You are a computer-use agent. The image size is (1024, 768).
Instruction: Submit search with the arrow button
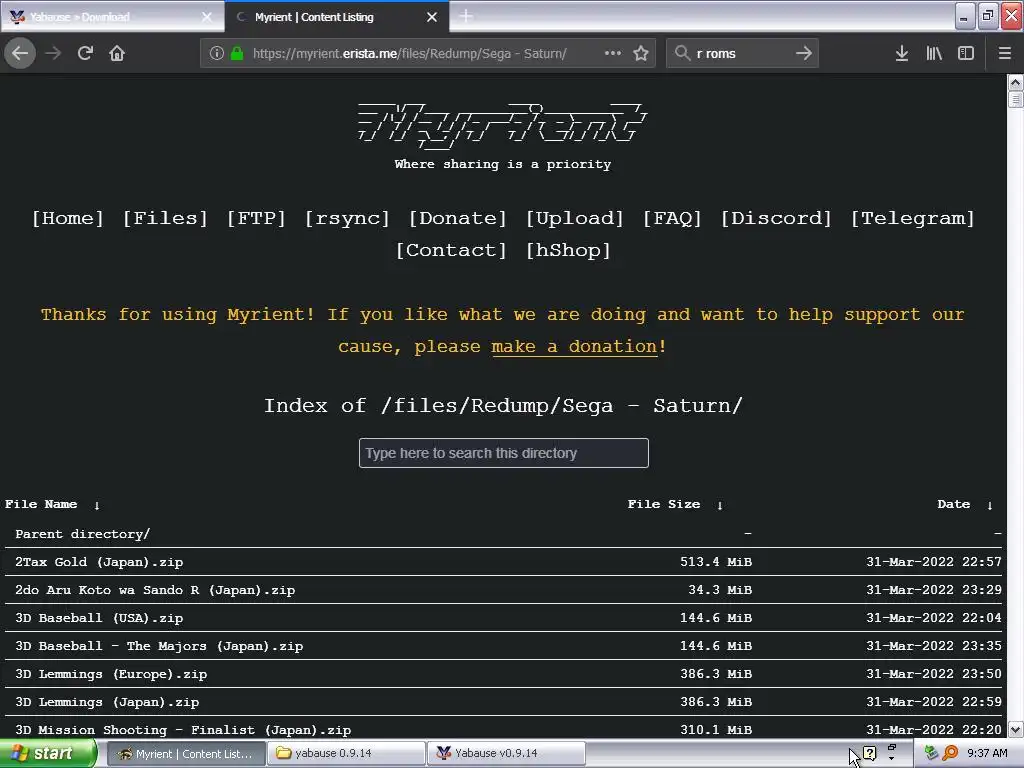pos(804,53)
